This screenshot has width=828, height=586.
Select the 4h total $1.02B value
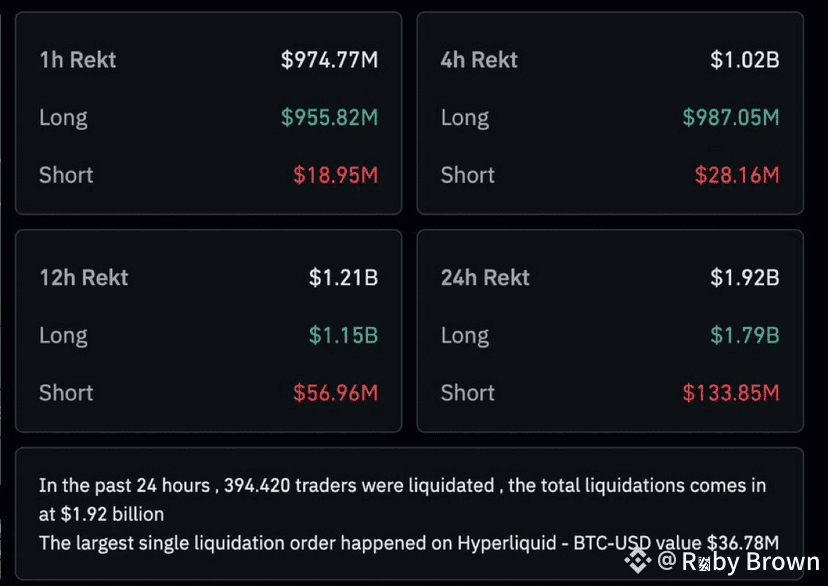pyautogui.click(x=745, y=60)
